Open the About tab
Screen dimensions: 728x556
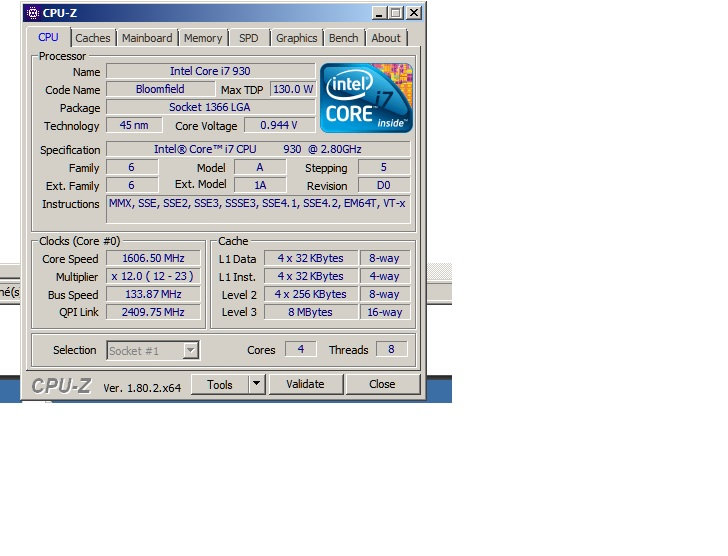[x=386, y=38]
